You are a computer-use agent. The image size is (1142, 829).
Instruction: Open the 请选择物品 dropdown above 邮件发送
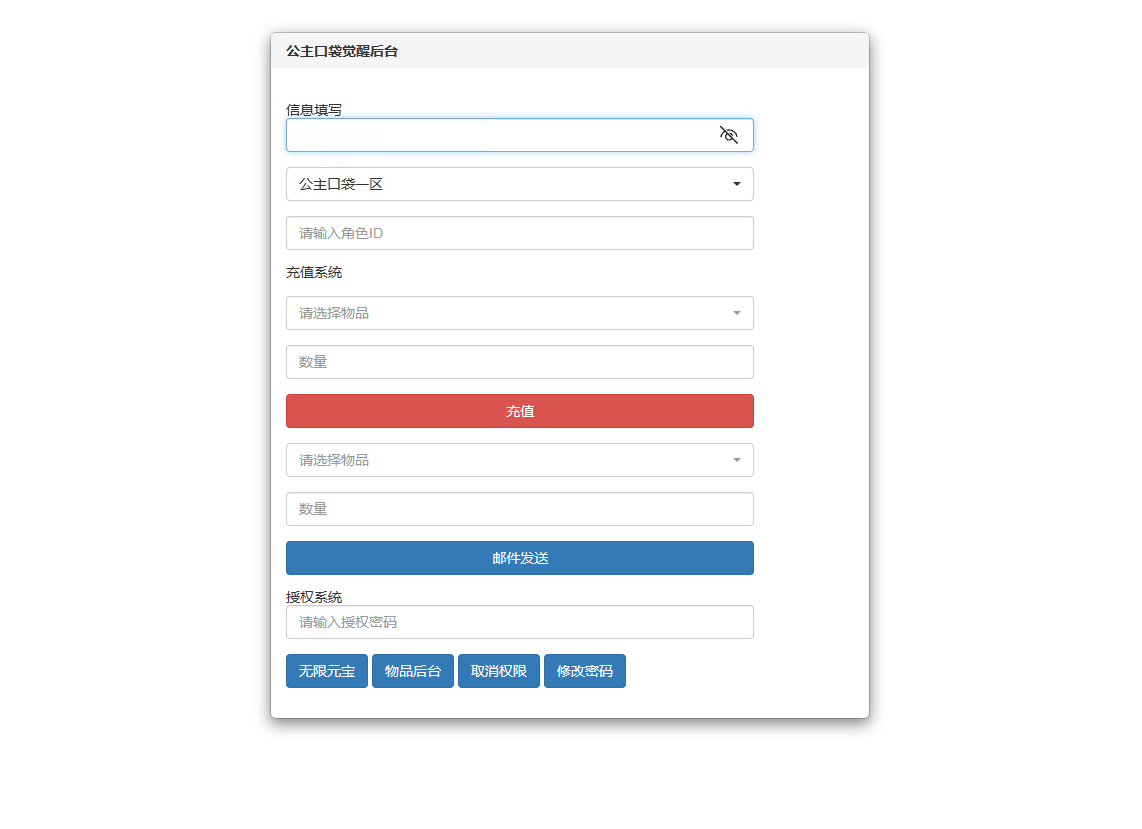[519, 460]
